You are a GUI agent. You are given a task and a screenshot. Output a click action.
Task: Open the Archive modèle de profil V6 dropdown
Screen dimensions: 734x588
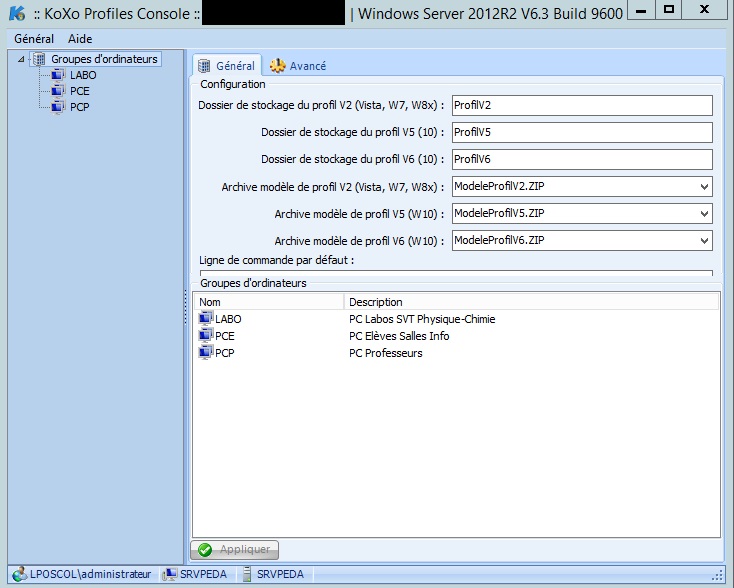pos(704,241)
